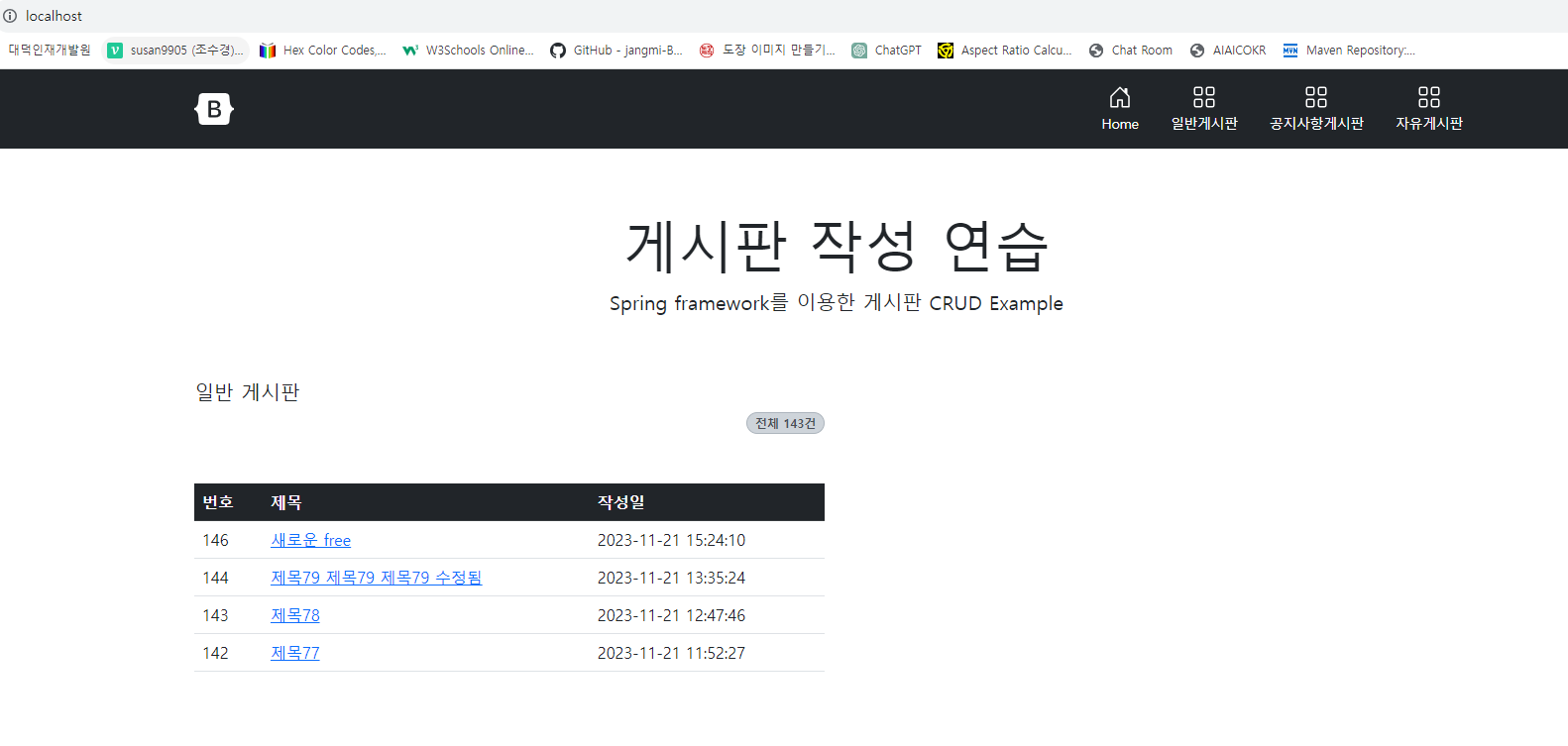Open the Aspect Ratio Calcu... bookmark text
Image resolution: width=1568 pixels, height=746 pixels.
pos(1017,51)
